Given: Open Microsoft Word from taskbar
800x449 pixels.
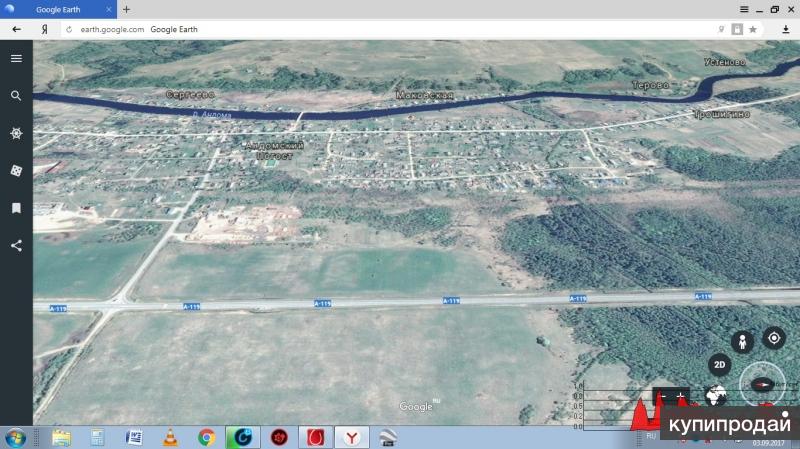Looking at the screenshot, I should [x=134, y=438].
